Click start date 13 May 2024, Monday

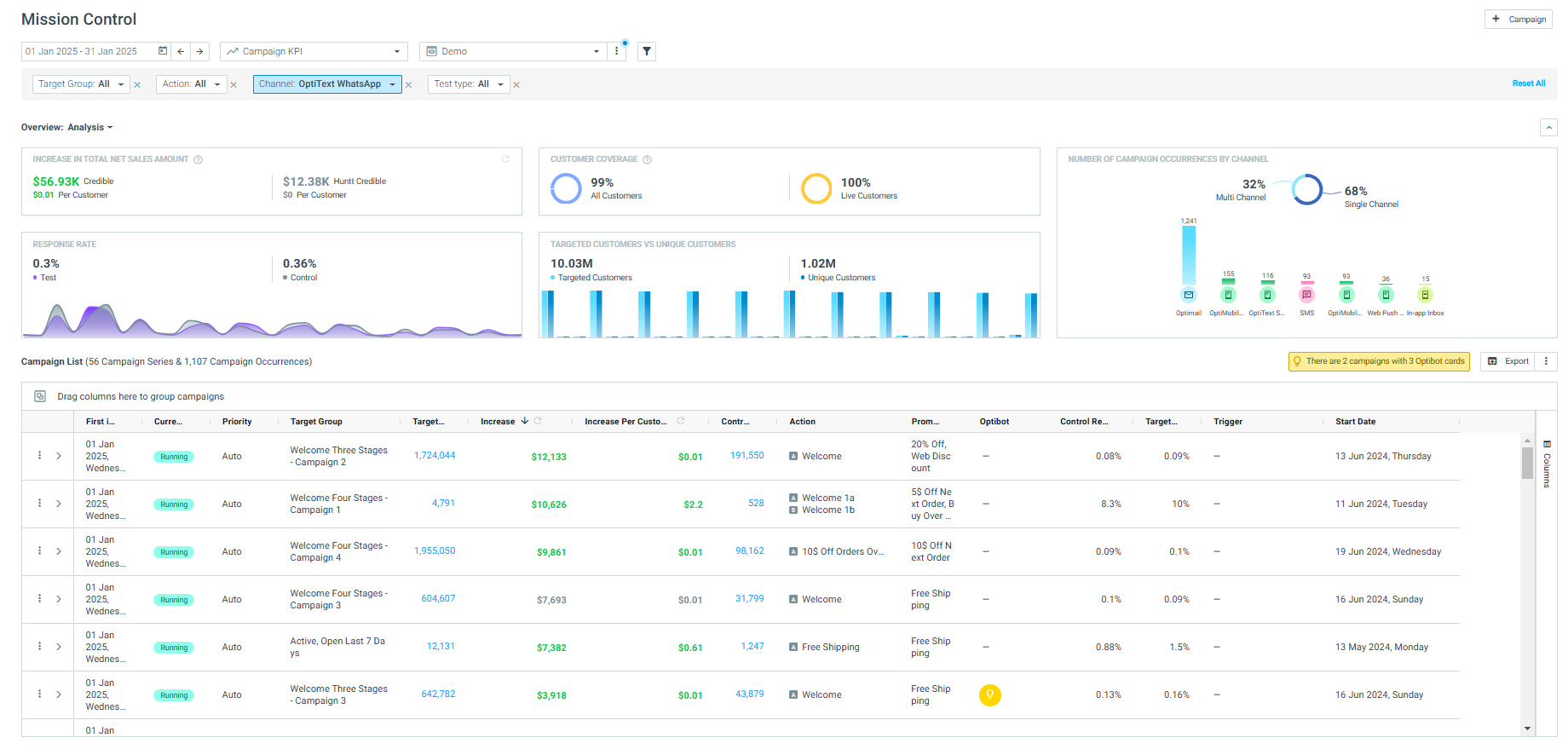(x=1381, y=648)
